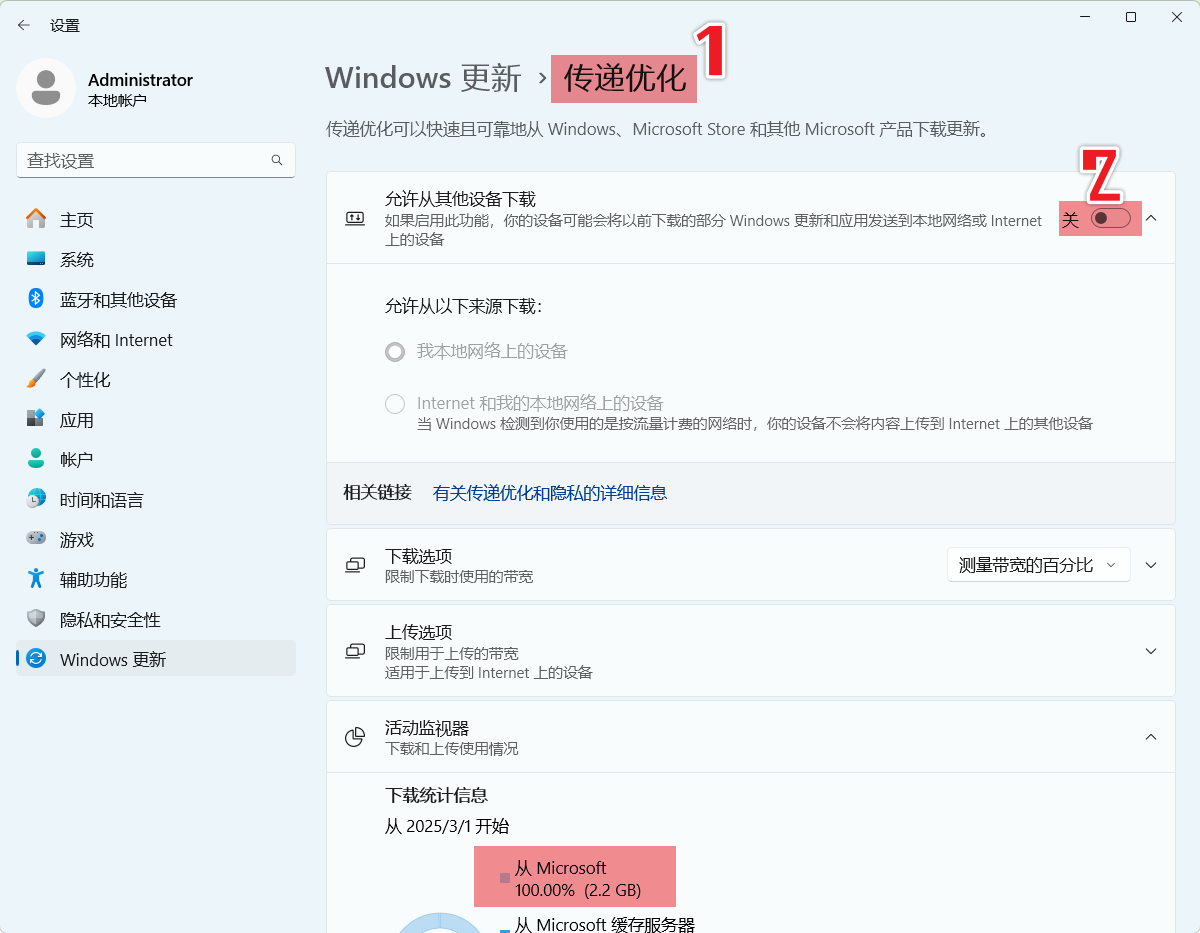Viewport: 1200px width, 933px height.
Task: Click the device icon beside 允许从其他设备下载
Action: point(355,218)
